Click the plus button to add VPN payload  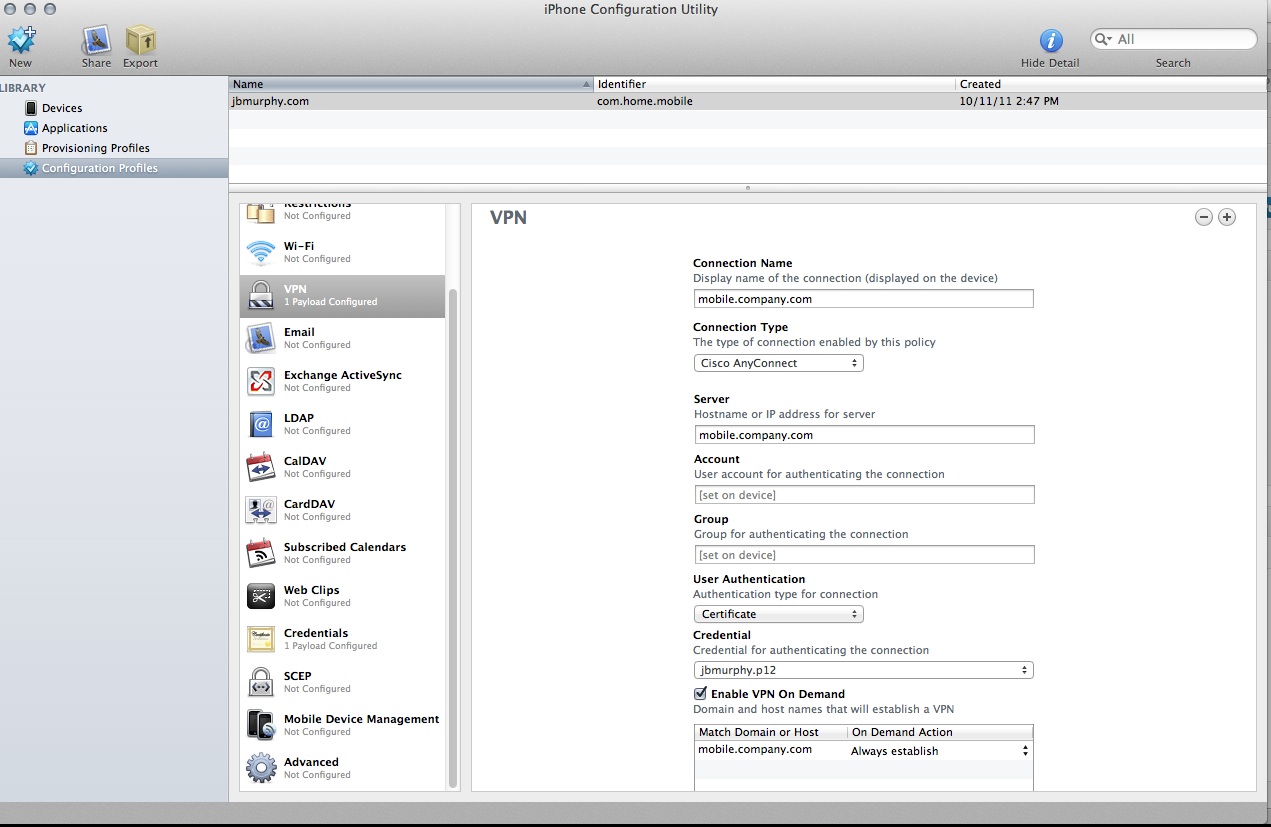(x=1227, y=217)
